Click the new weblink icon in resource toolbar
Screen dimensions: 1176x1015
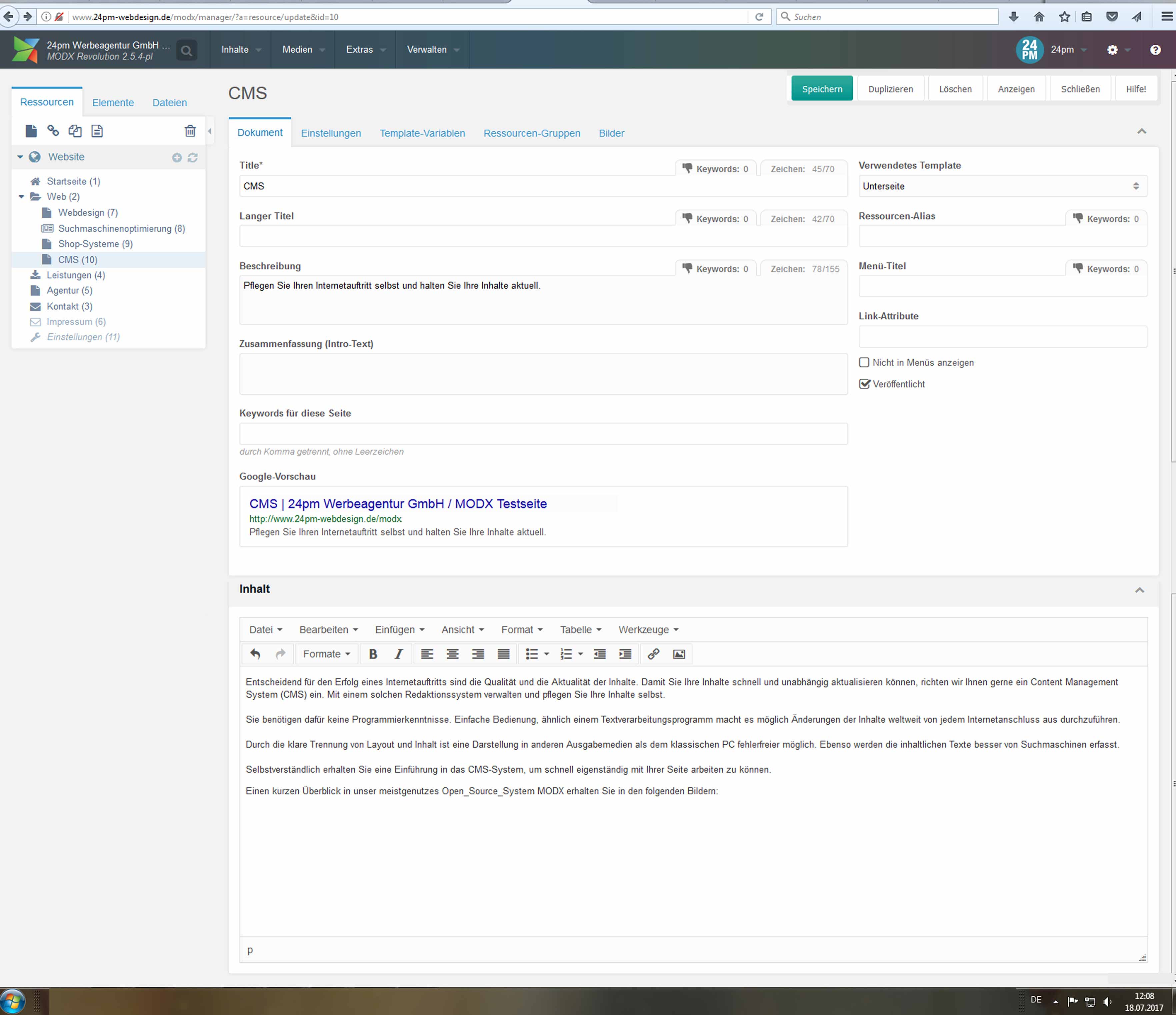tap(53, 131)
